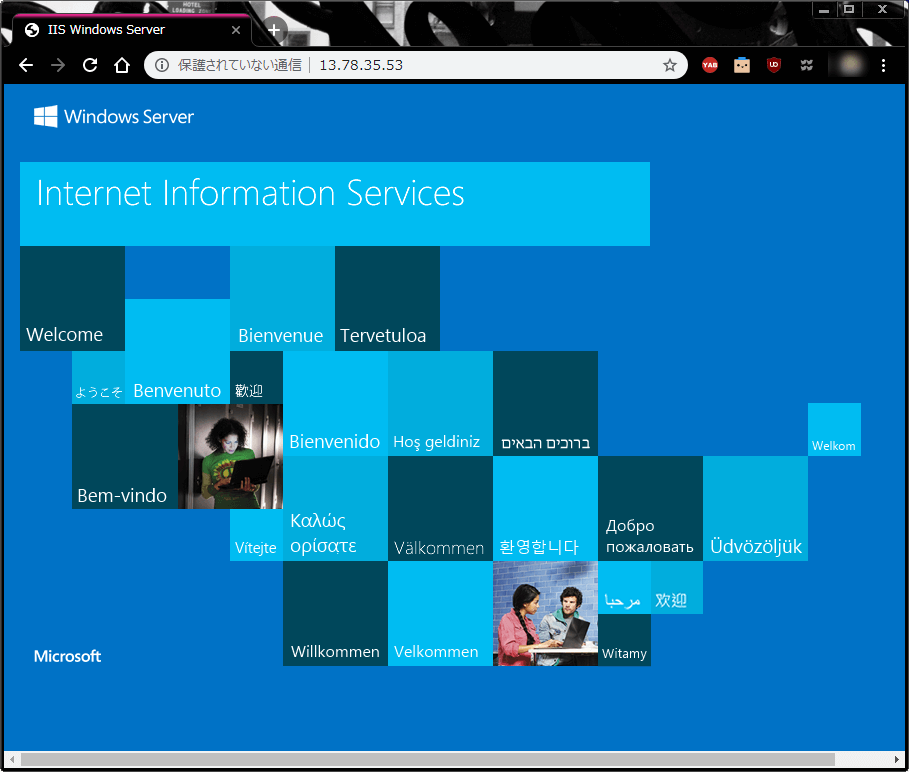Minimize the browser window
Screen dimensions: 909x772
824,9
